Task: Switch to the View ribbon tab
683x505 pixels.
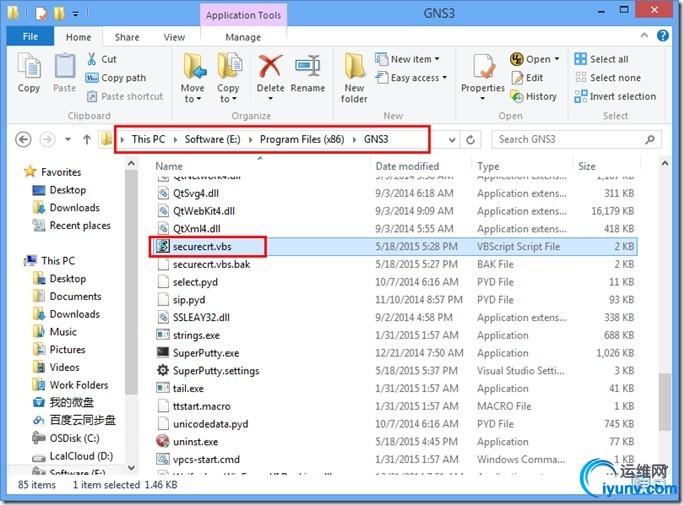Action: click(174, 37)
